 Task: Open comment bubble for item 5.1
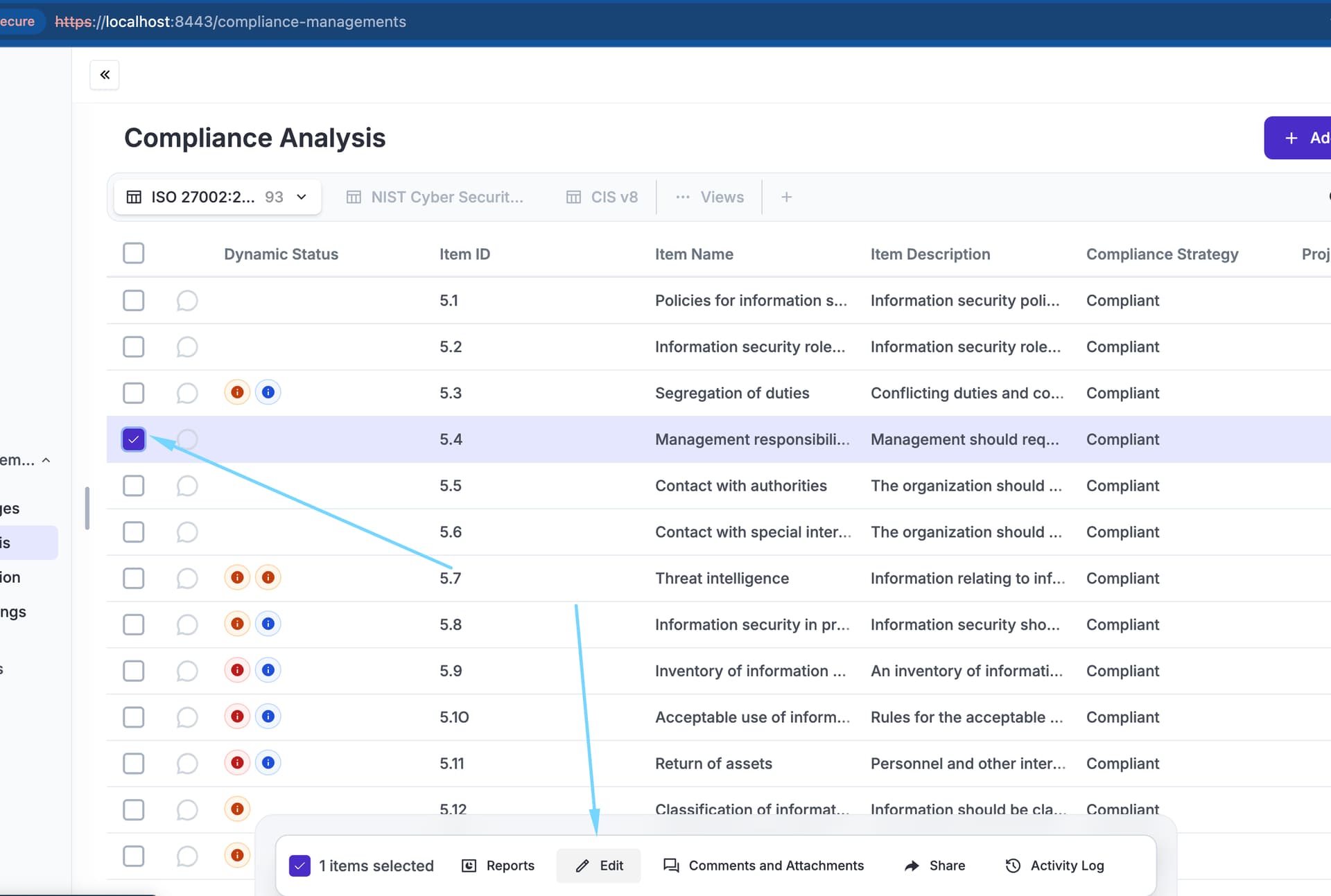pyautogui.click(x=187, y=301)
